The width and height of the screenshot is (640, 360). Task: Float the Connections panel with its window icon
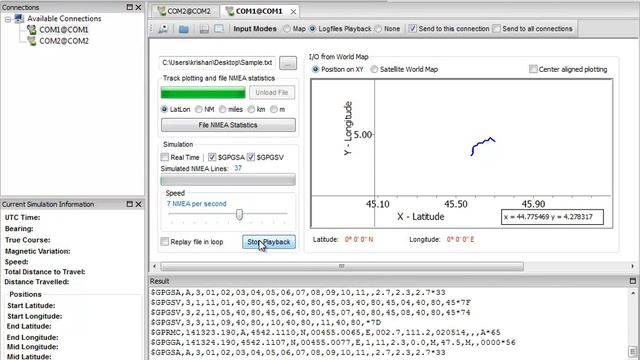pyautogui.click(x=129, y=7)
